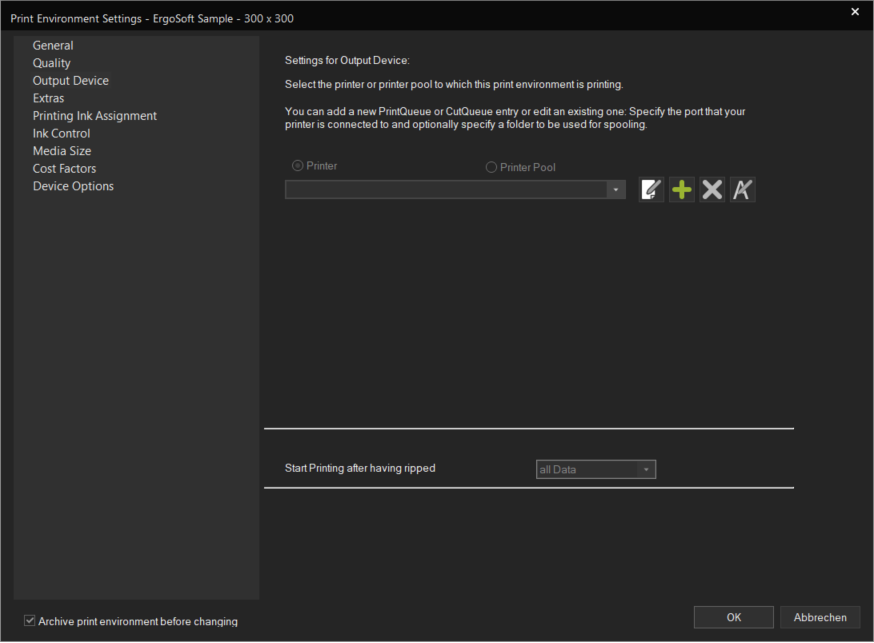Click the rename queue icon with letter A

point(742,190)
